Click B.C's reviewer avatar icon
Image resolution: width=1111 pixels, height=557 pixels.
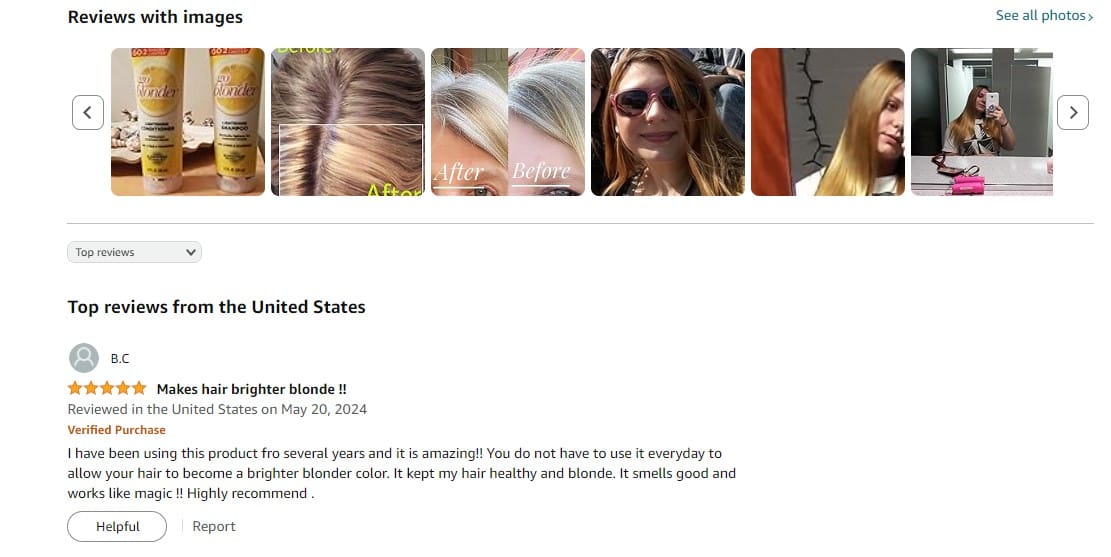click(x=84, y=358)
